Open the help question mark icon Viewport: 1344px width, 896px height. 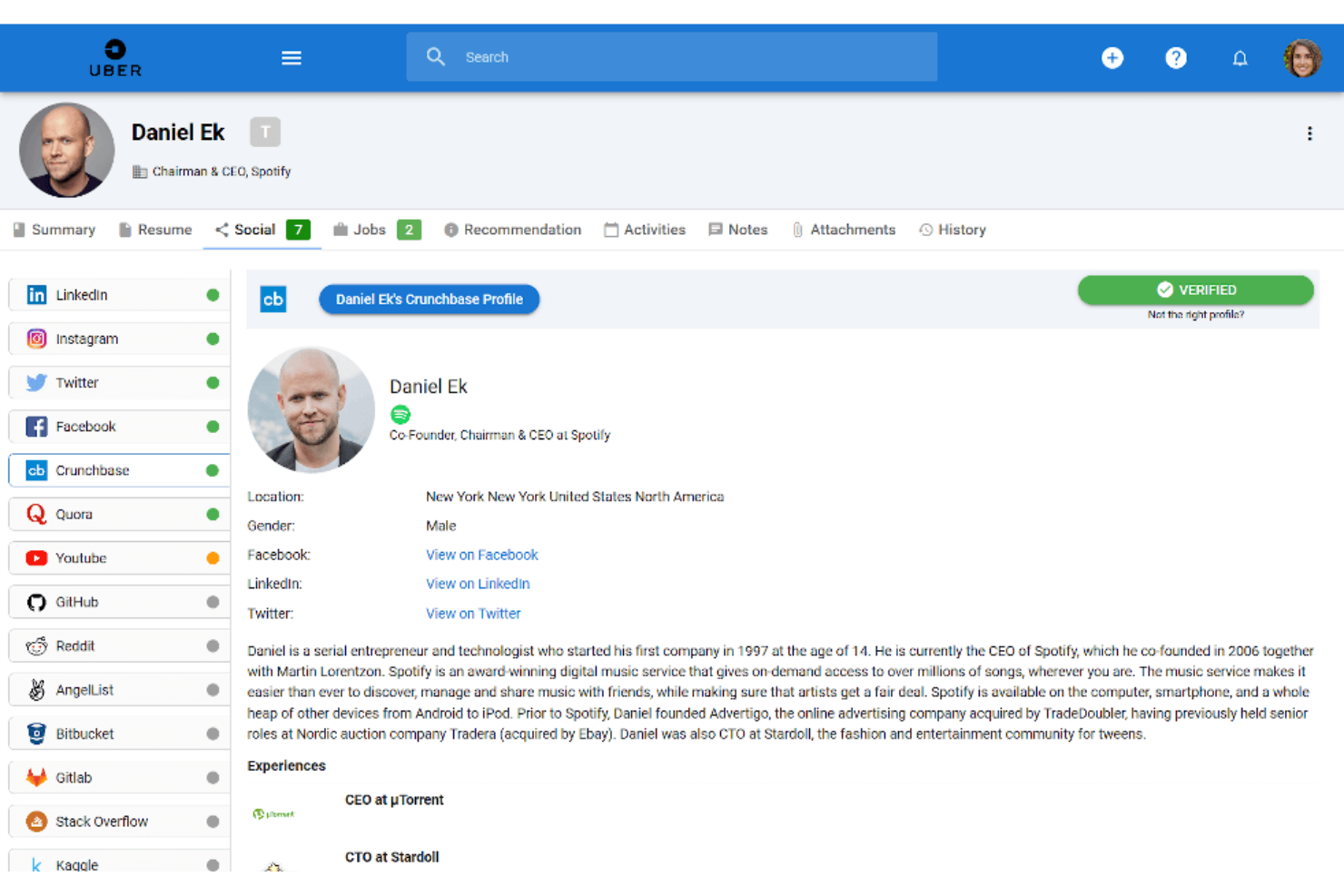pyautogui.click(x=1176, y=58)
